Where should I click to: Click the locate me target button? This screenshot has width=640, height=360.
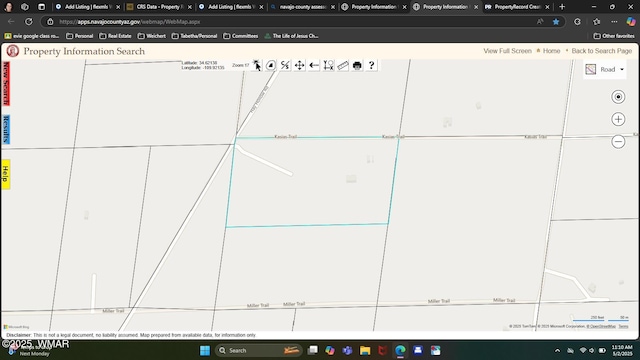click(x=618, y=97)
